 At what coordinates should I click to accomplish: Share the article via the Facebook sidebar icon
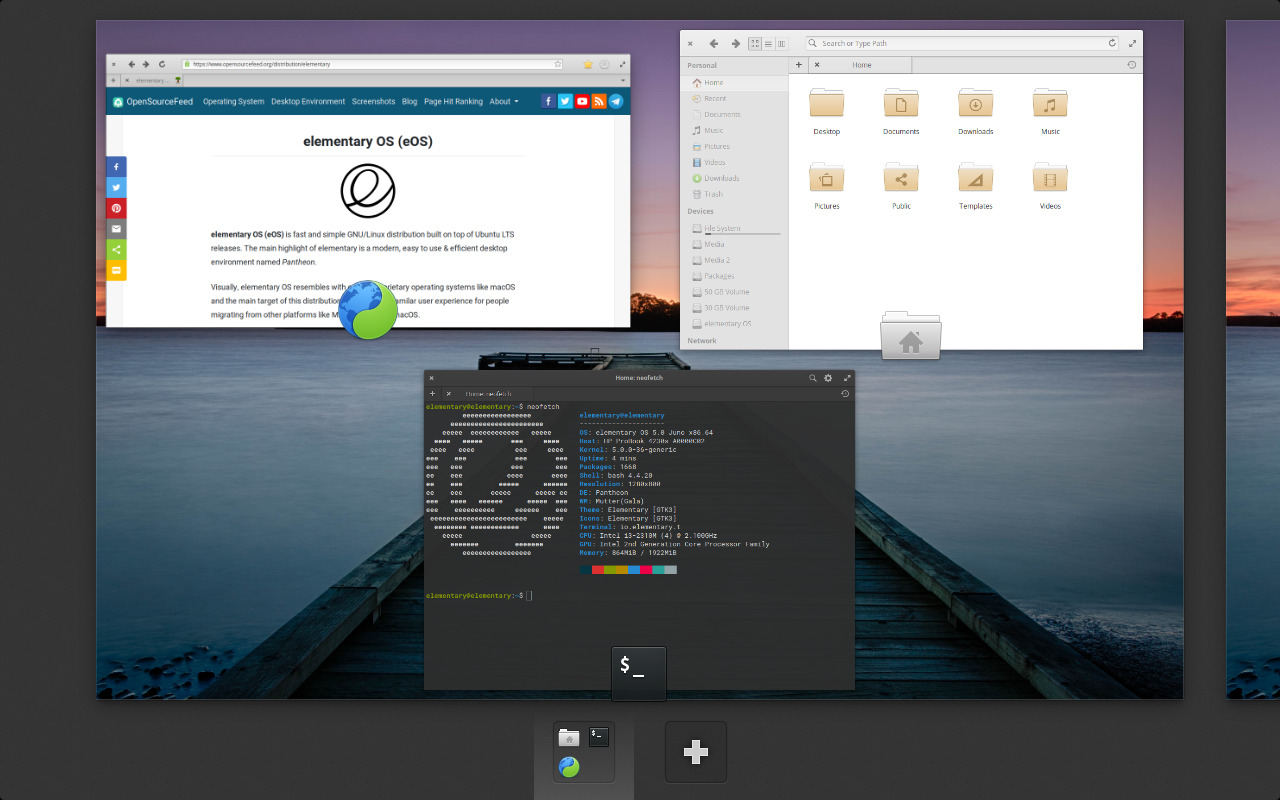[116, 167]
